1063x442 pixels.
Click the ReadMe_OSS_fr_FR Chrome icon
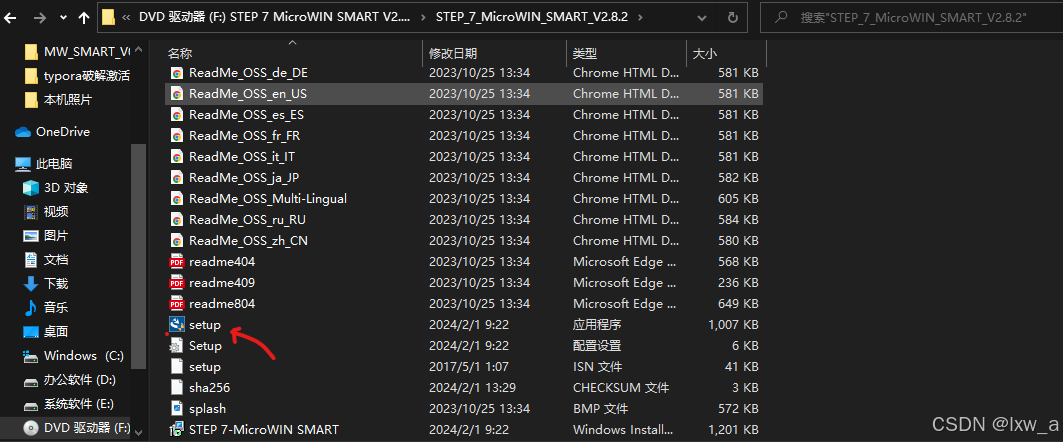click(177, 136)
